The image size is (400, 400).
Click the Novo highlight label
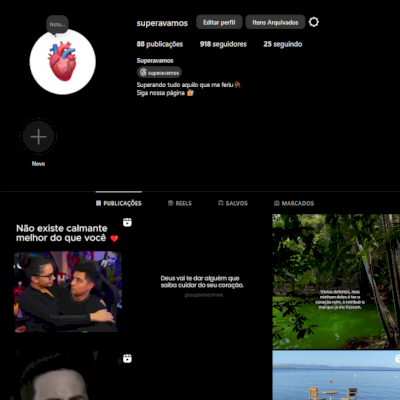[38, 164]
